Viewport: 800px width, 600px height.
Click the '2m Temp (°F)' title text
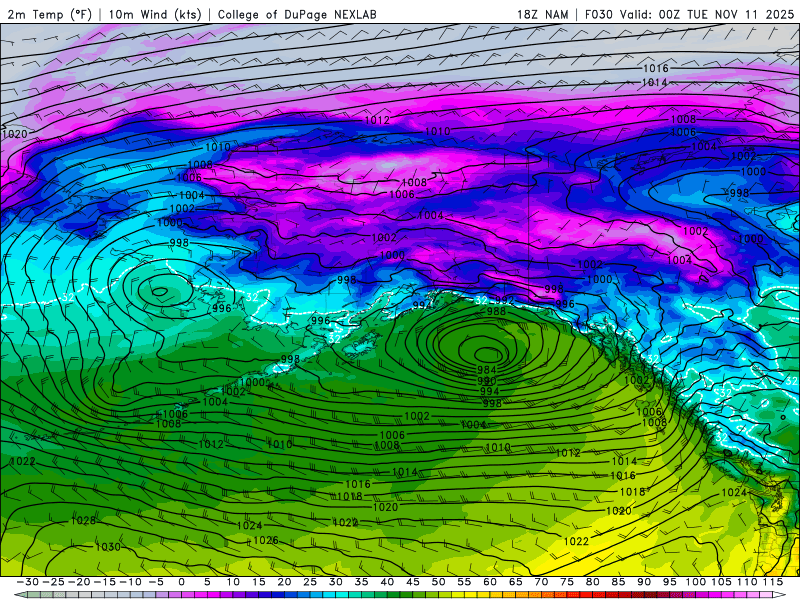[49, 14]
